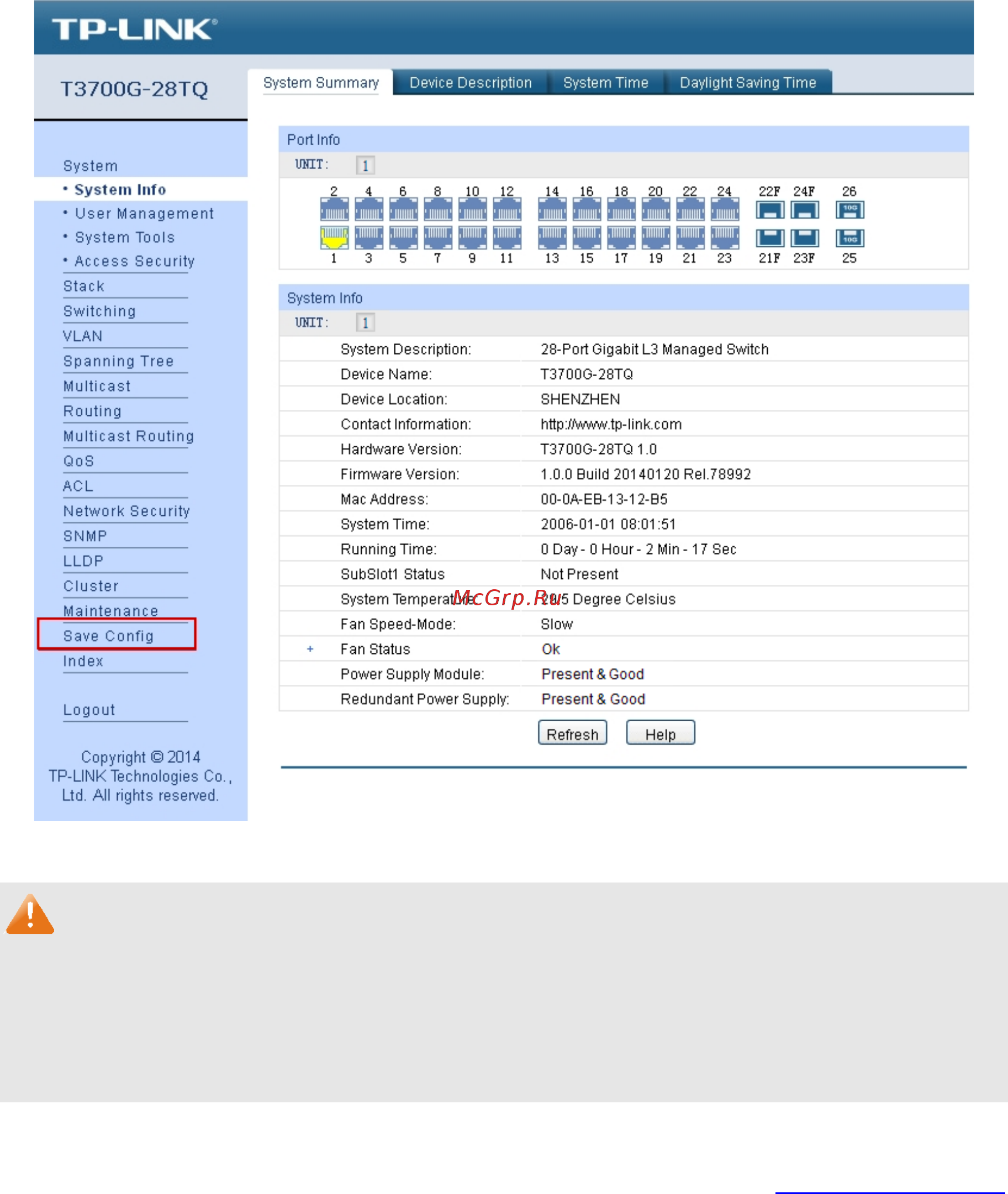This screenshot has height=1194, width=1008.
Task: Select port 15 icon
Action: [587, 237]
